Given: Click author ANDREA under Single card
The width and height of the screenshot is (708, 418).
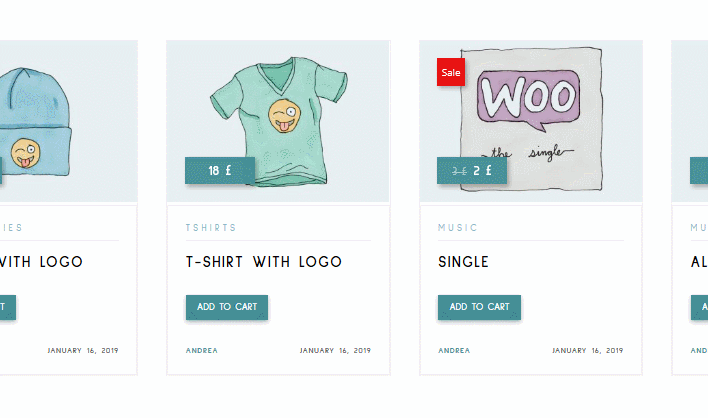Looking at the screenshot, I should click(454, 350).
